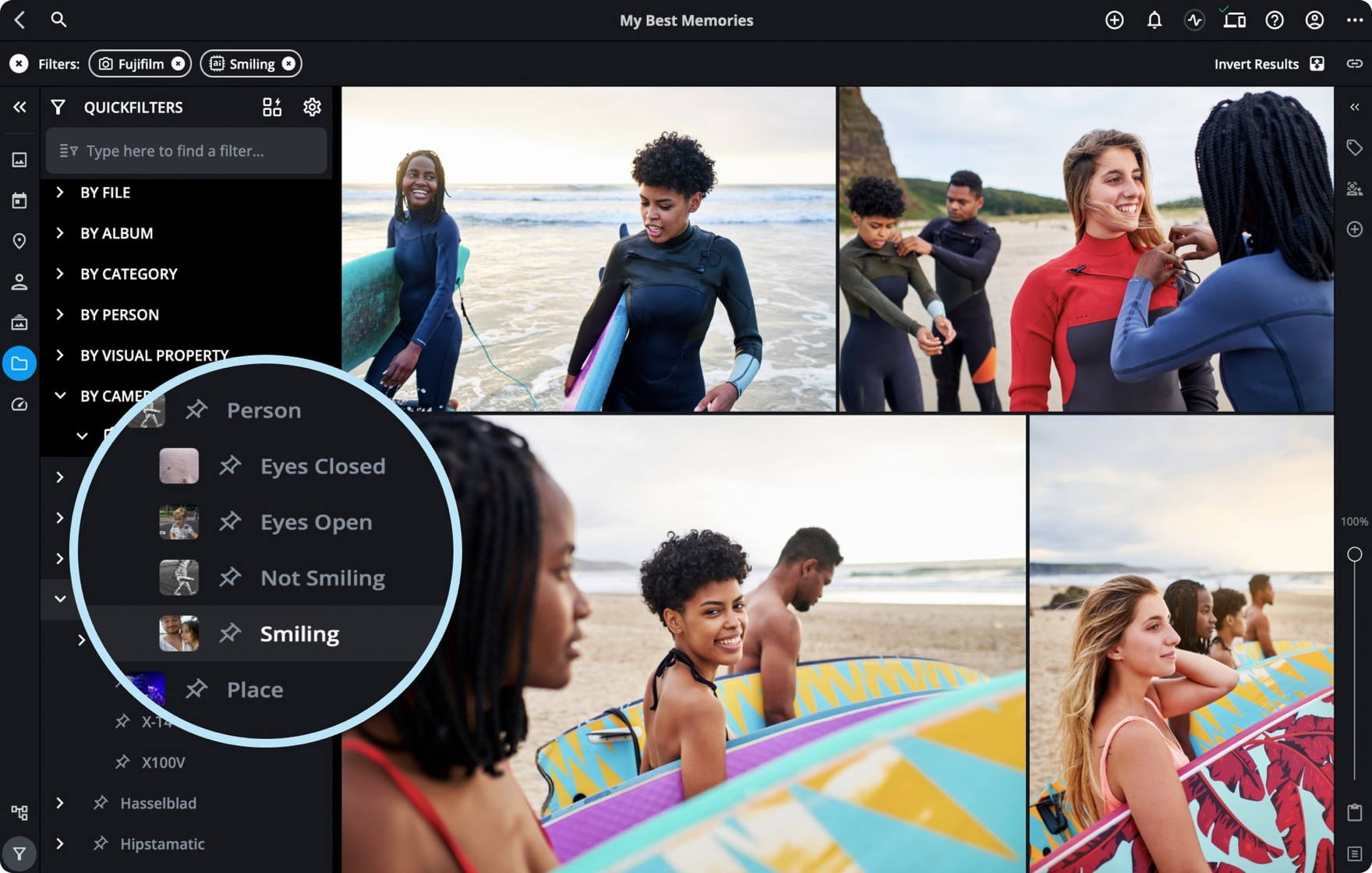1372x873 pixels.
Task: Expand the BY PERSON section
Action: tap(60, 314)
